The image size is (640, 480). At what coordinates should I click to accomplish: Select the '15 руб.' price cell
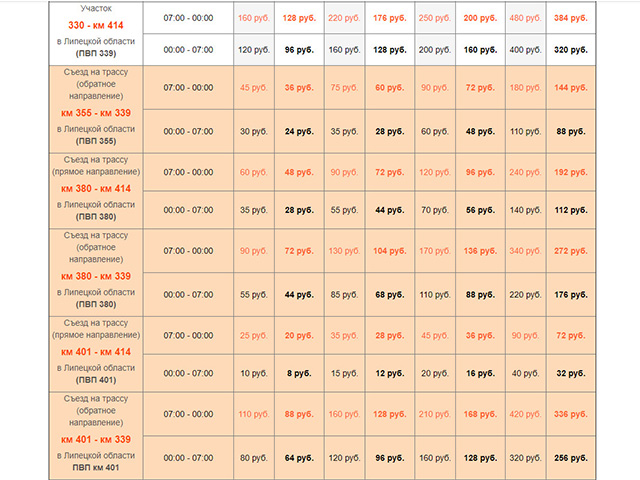344,373
